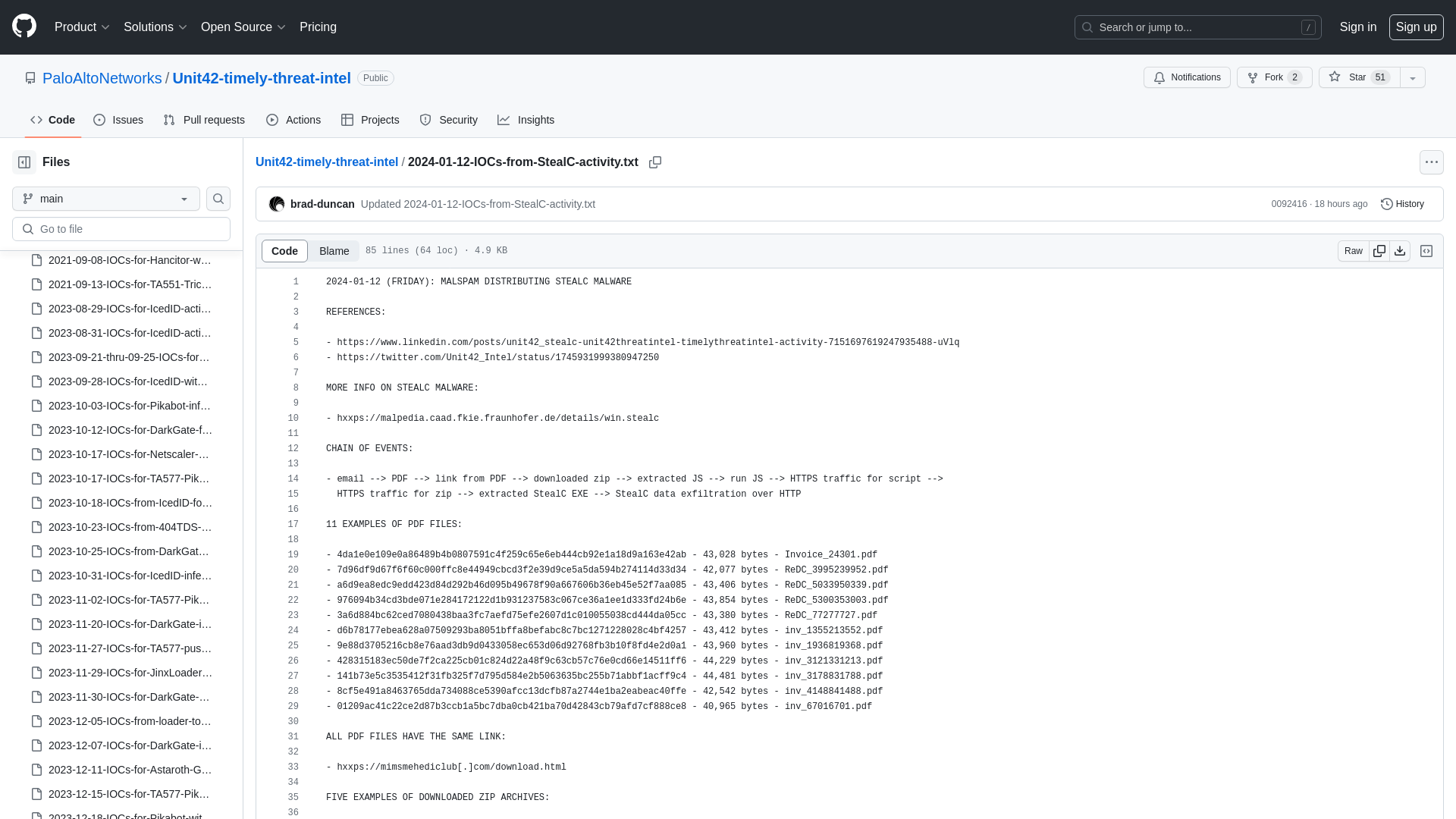Click the Notifications bell icon
This screenshot has width=1456, height=819.
(1160, 78)
